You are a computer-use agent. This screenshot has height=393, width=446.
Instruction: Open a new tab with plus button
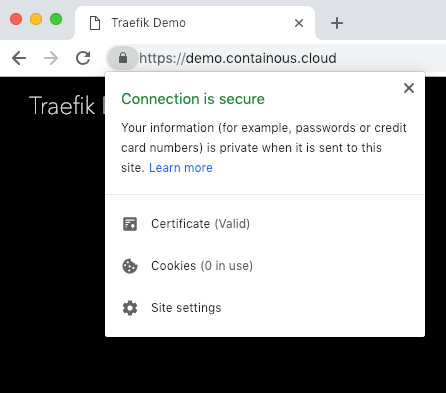click(x=337, y=23)
